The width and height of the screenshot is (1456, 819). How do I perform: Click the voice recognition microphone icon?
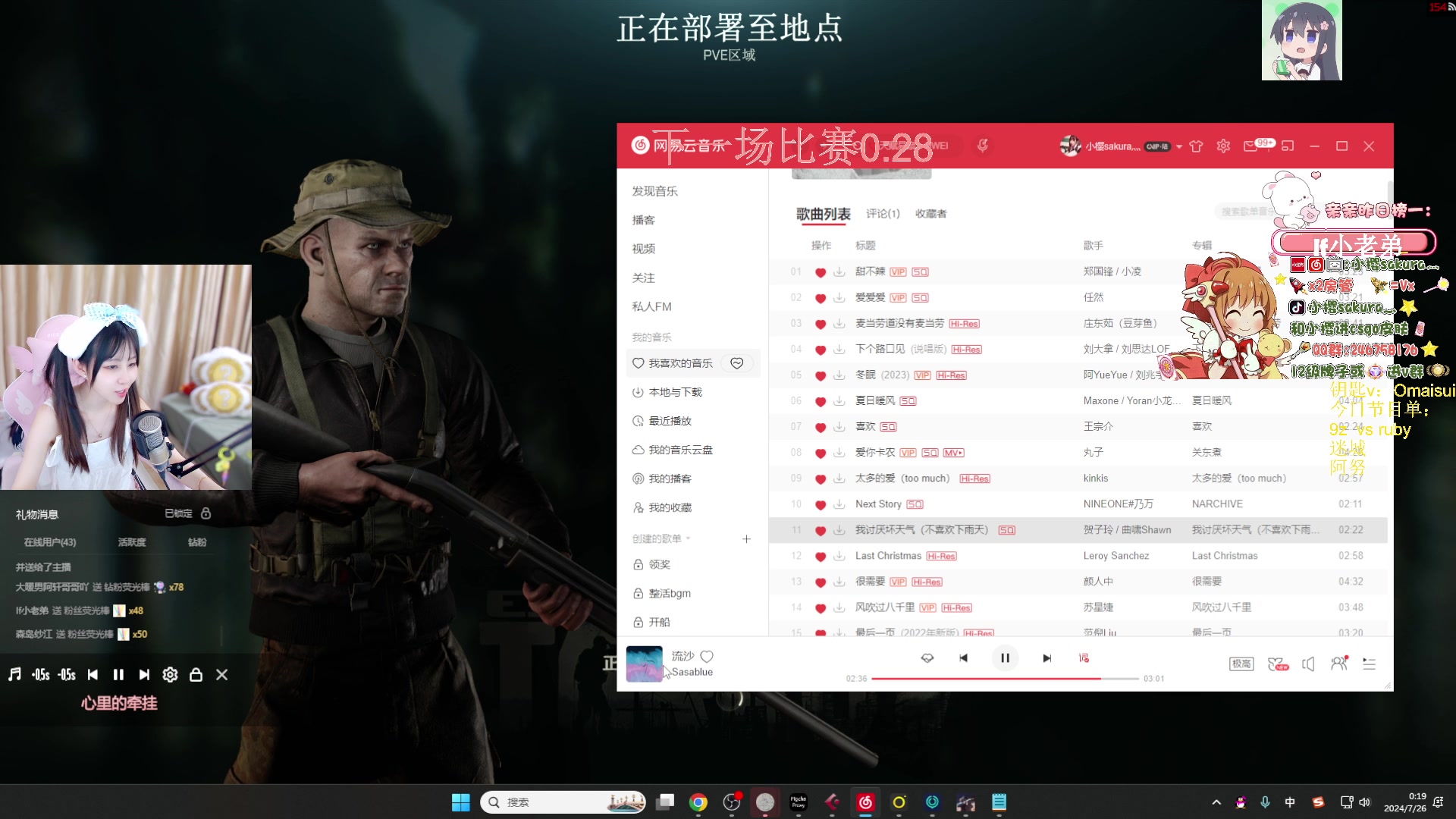pos(983,146)
